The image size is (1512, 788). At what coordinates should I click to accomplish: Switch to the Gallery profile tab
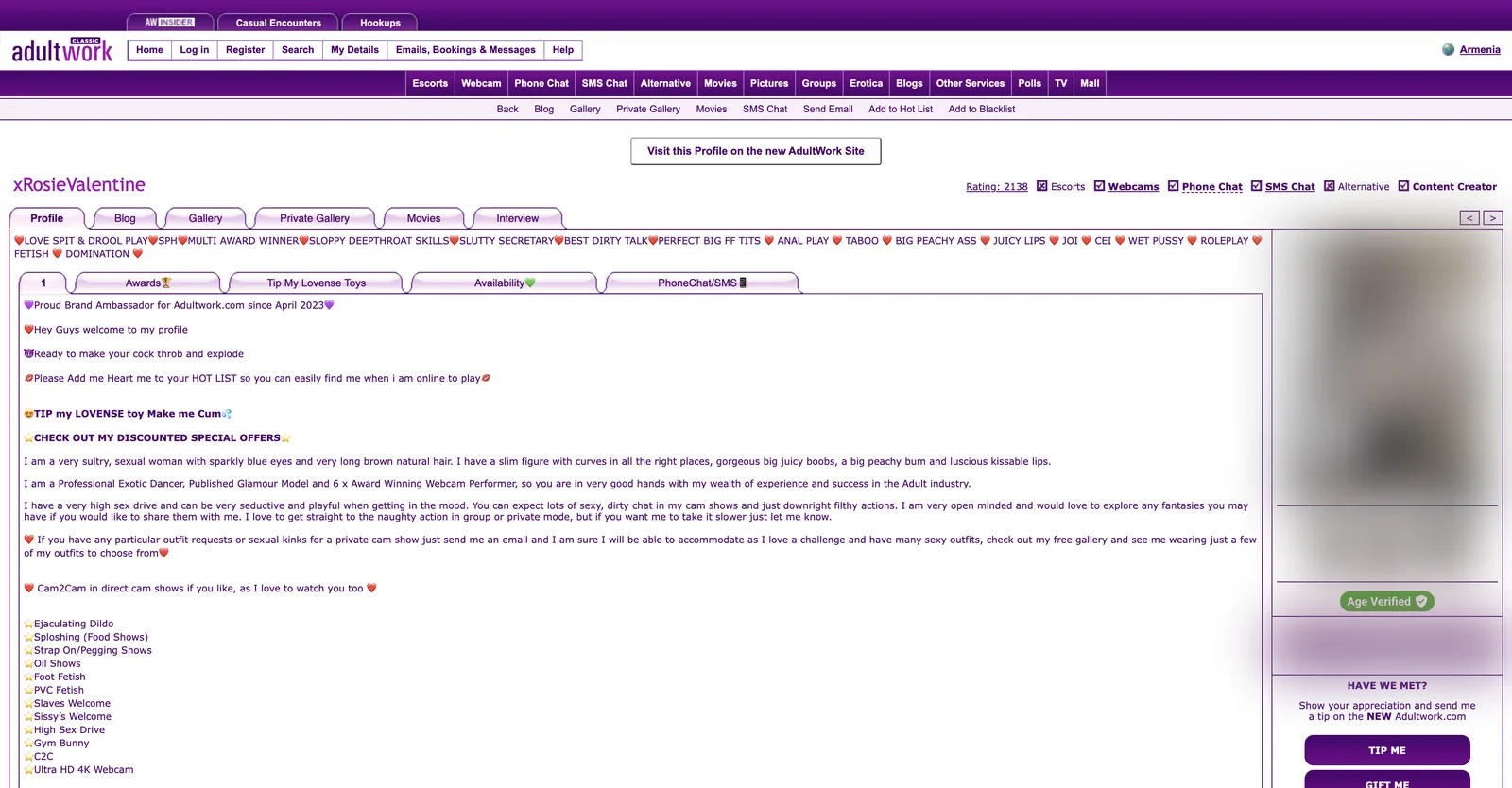click(x=205, y=218)
